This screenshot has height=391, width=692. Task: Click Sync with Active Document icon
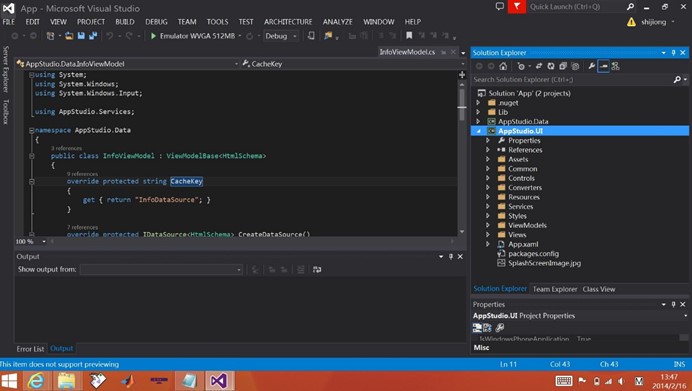tap(539, 66)
